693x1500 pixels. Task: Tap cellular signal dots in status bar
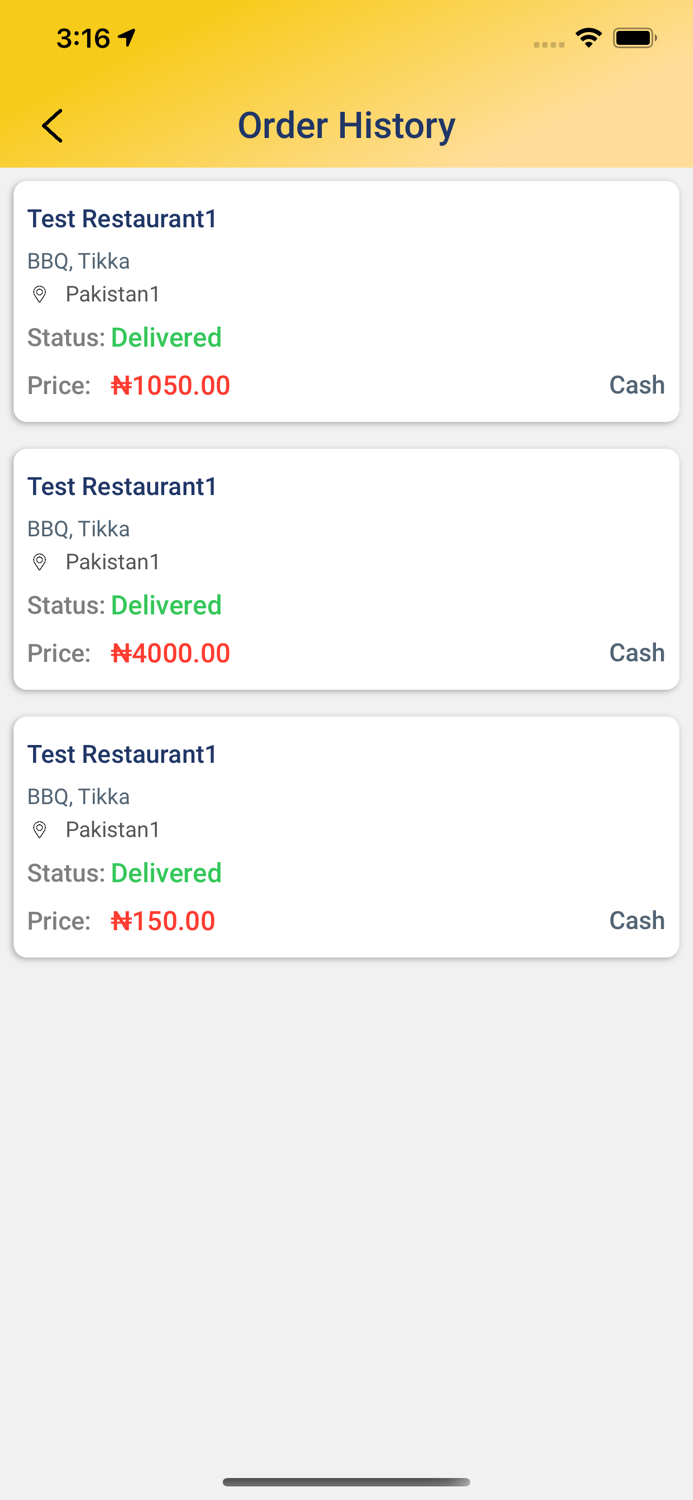[x=549, y=44]
